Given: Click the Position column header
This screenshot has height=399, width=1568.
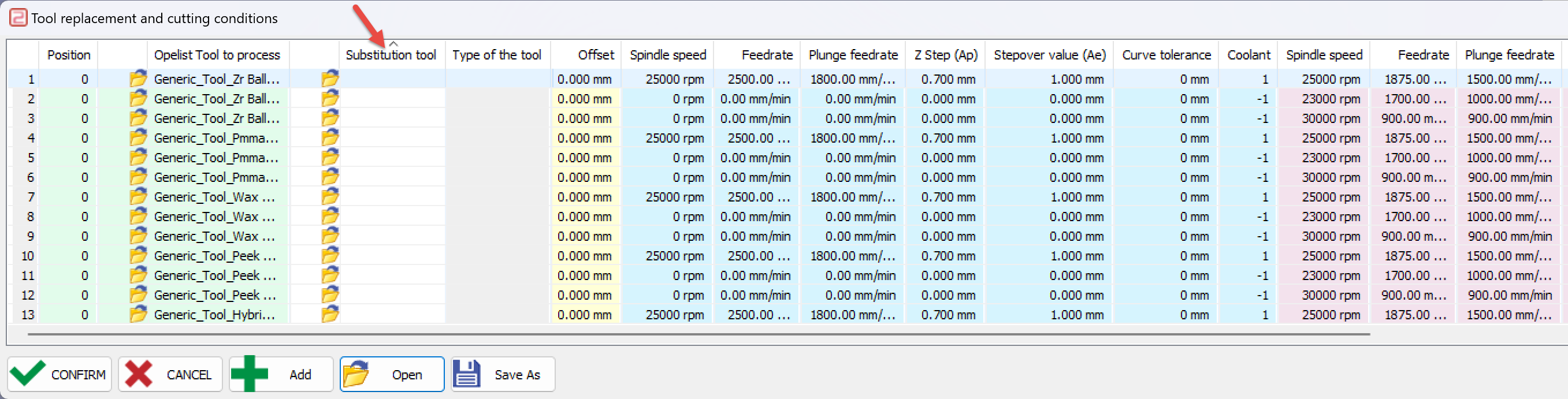Looking at the screenshot, I should tap(68, 55).
